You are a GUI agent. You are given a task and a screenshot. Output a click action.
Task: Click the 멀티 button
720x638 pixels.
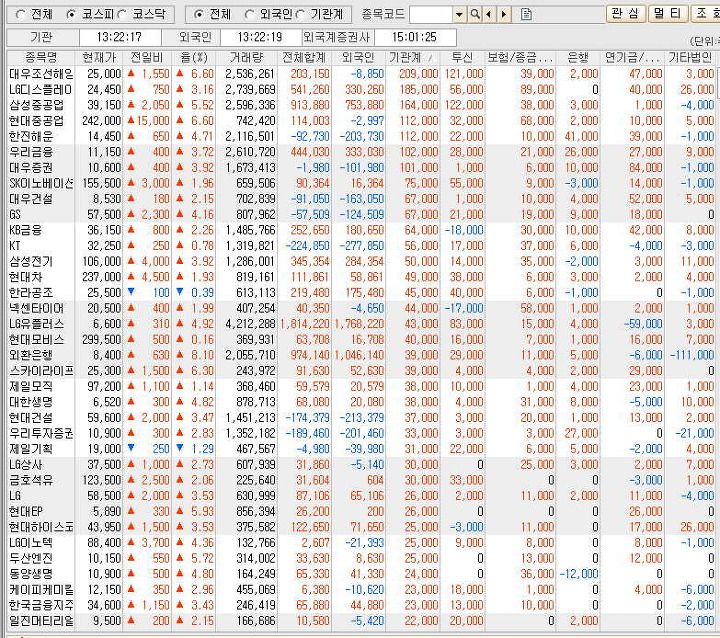tap(667, 13)
